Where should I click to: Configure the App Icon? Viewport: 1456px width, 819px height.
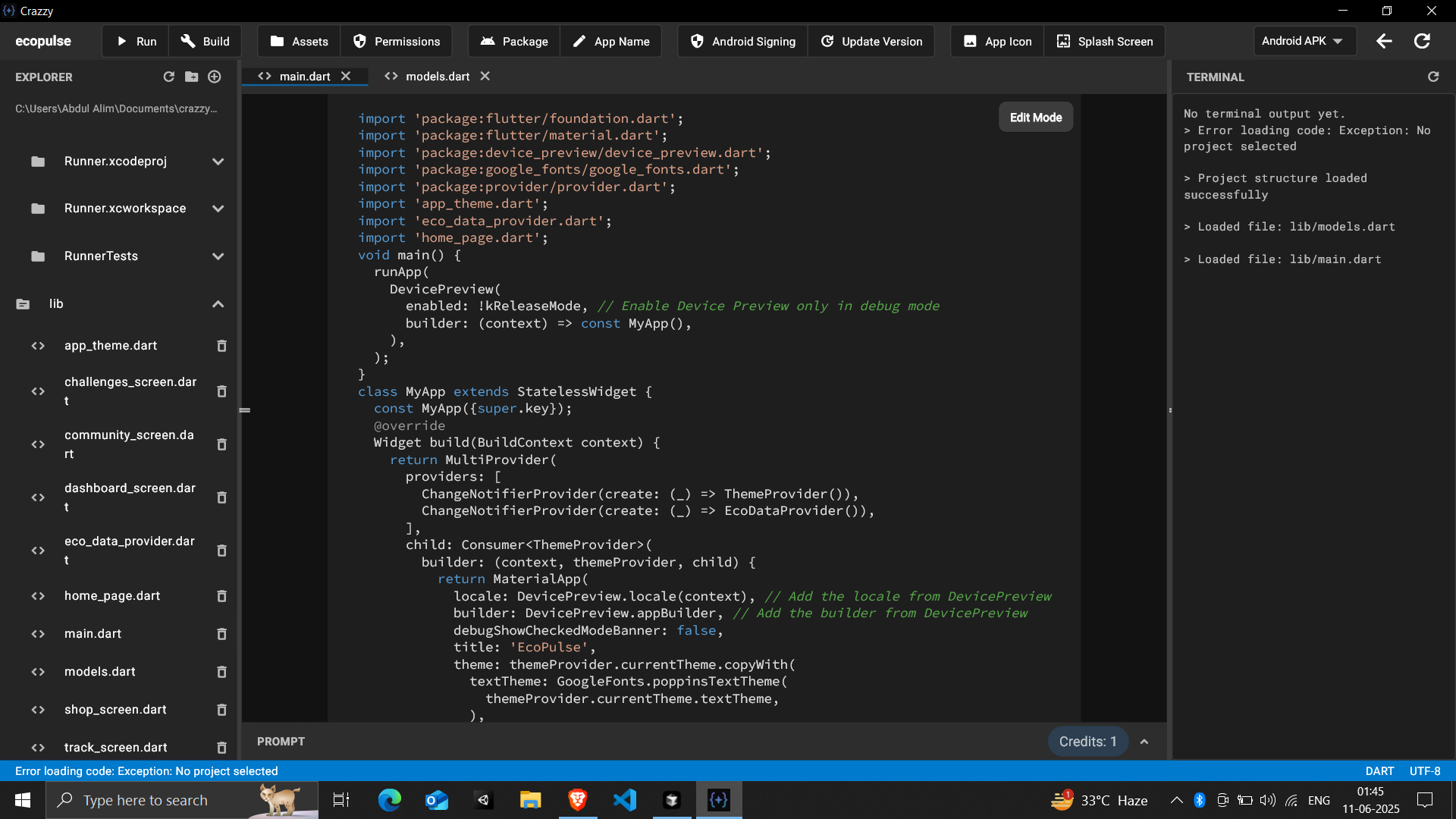point(996,41)
